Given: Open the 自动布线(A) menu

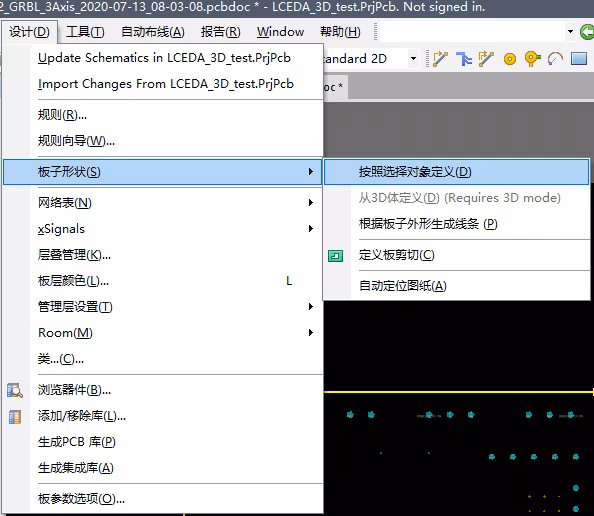Looking at the screenshot, I should pos(153,32).
